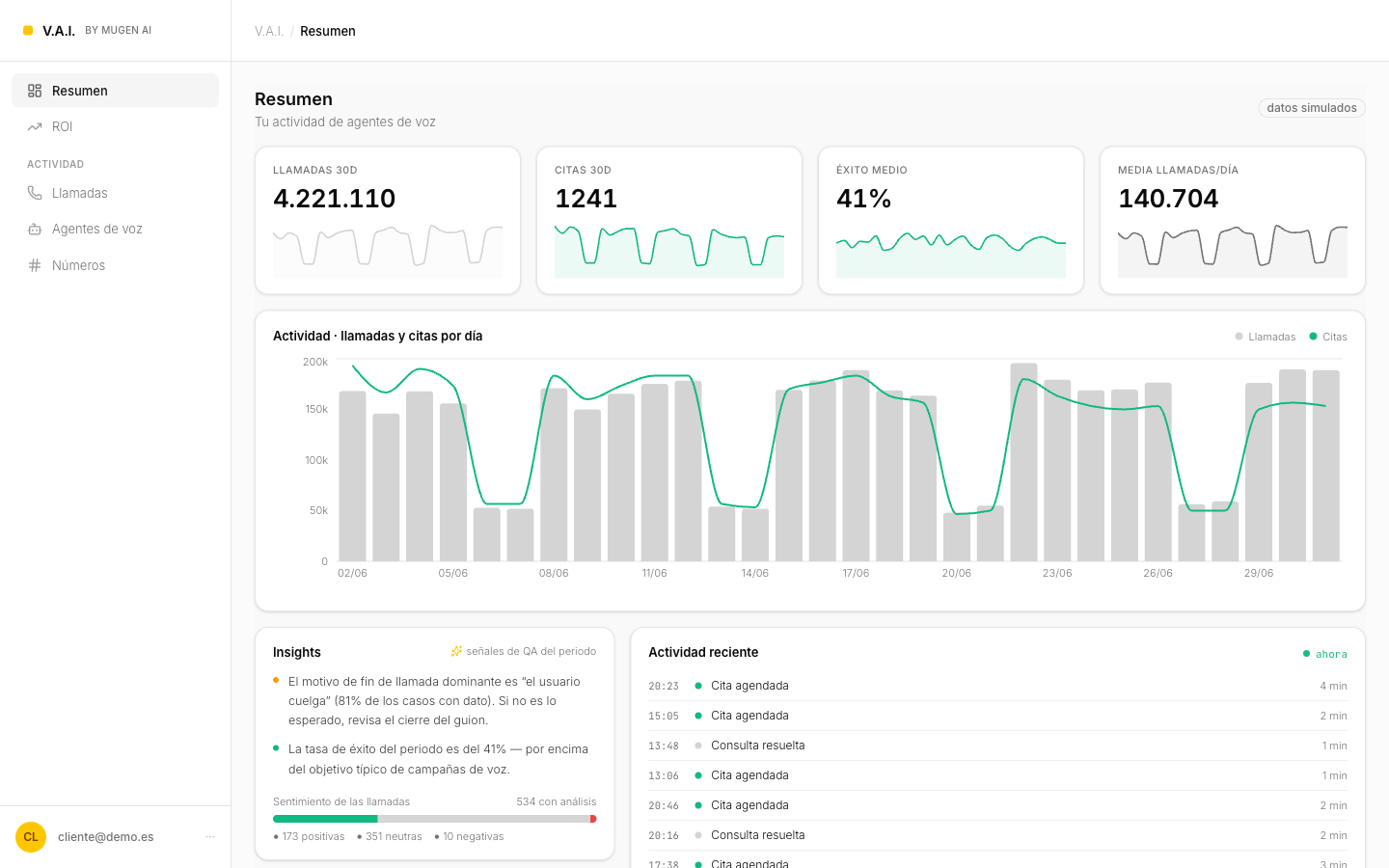
Task: Click the green dot beside ahora
Action: pos(1307,654)
